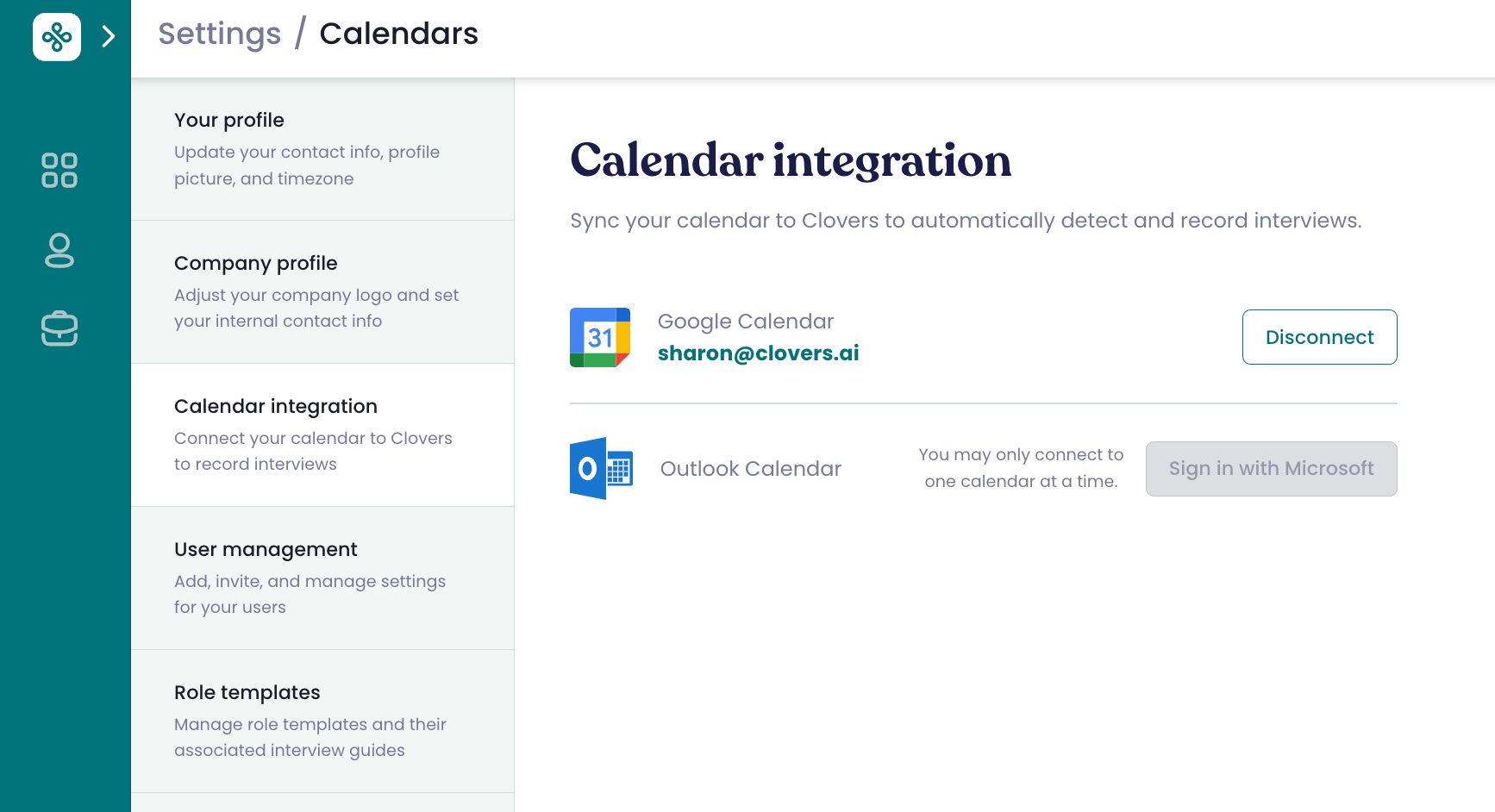Click the Calendars breadcrumb title

point(398,34)
